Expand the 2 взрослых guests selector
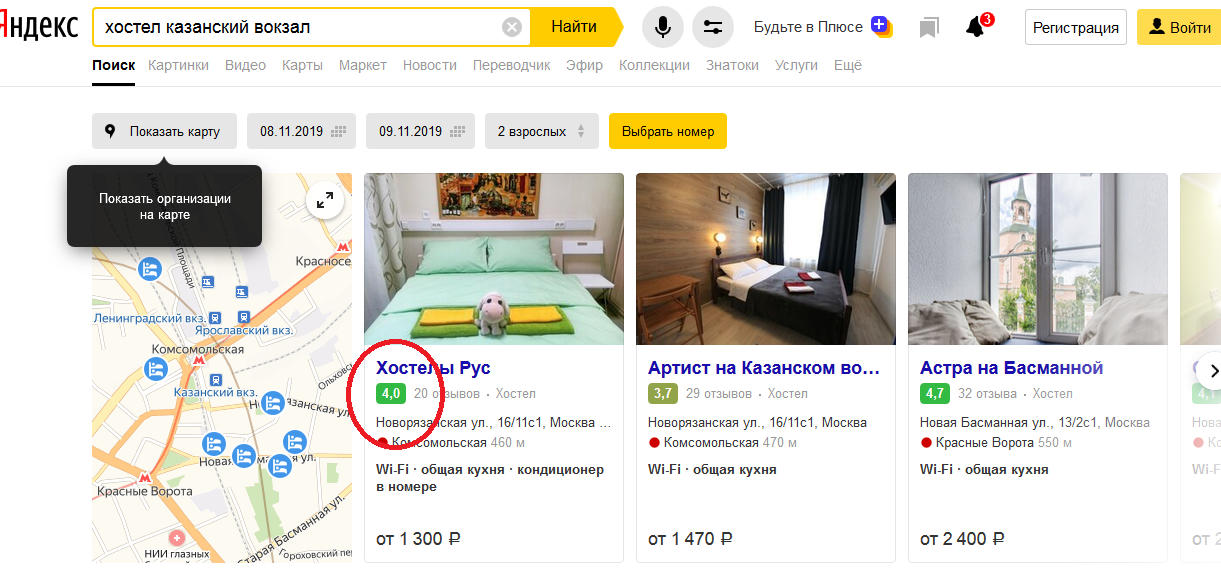The width and height of the screenshot is (1221, 572). point(541,131)
